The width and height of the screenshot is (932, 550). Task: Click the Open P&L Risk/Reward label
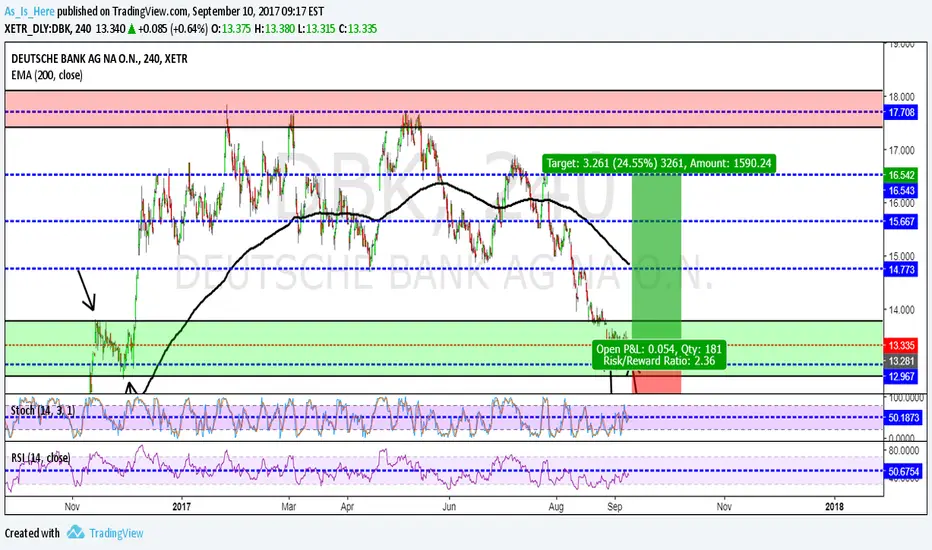tap(659, 355)
